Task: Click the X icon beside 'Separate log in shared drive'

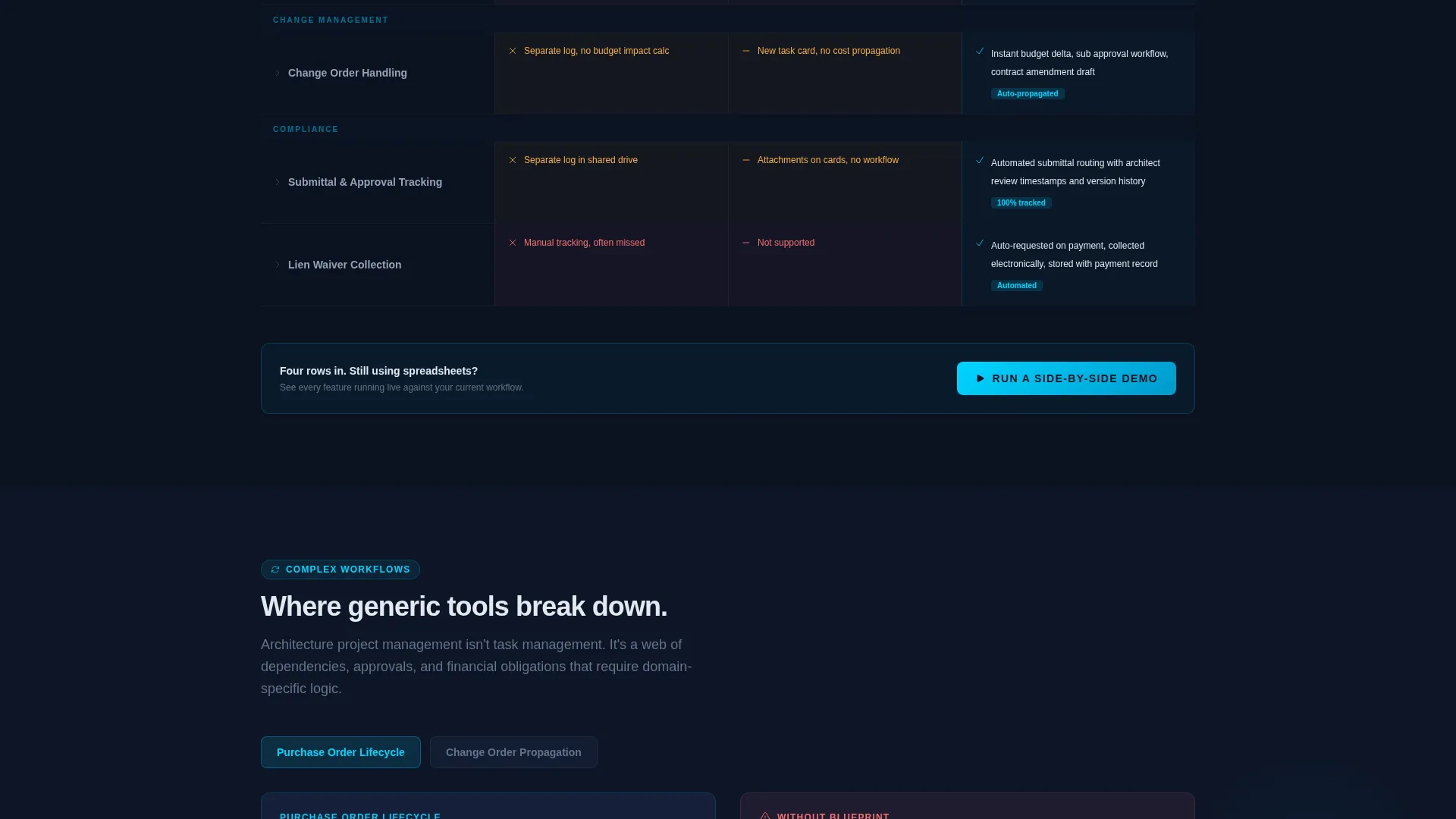Action: 513,160
